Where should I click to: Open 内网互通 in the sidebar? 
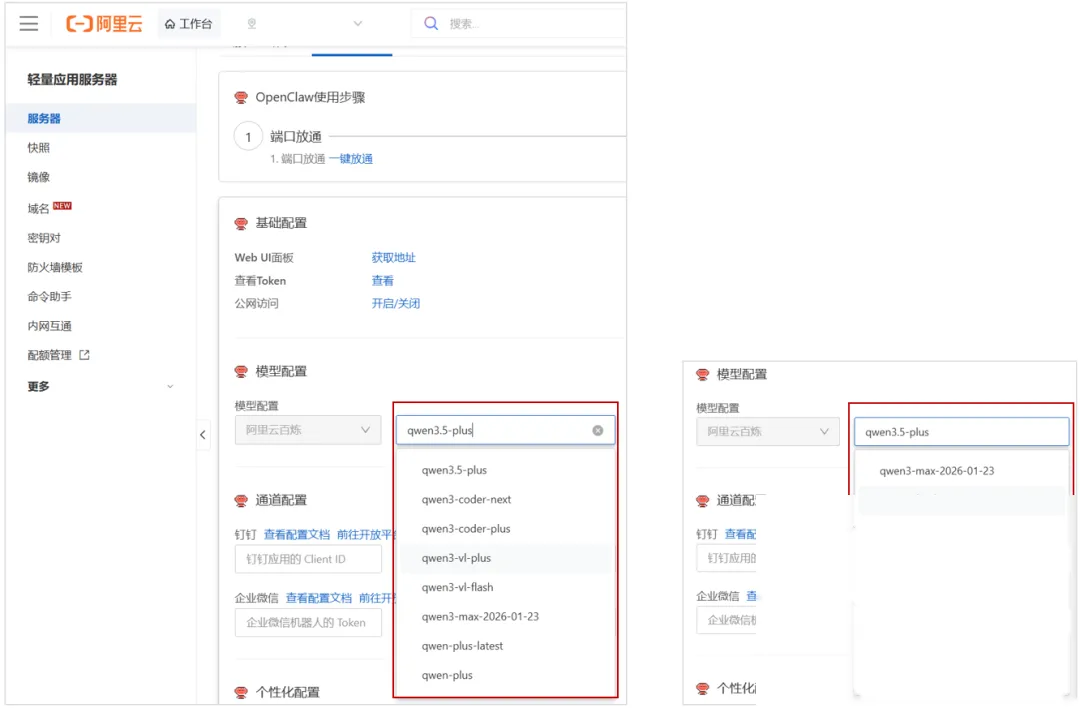[x=50, y=326]
